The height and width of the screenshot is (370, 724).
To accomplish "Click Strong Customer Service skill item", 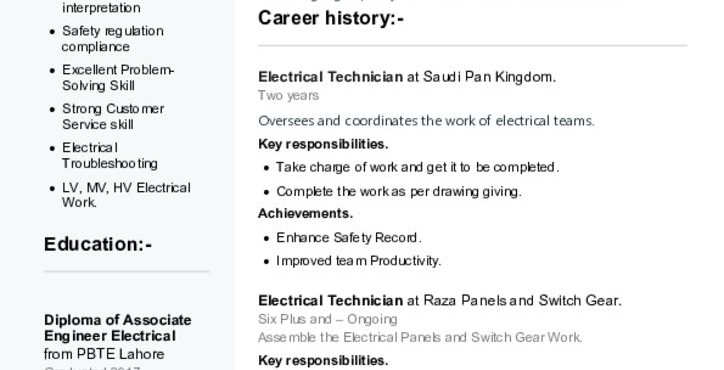I will pos(113,116).
